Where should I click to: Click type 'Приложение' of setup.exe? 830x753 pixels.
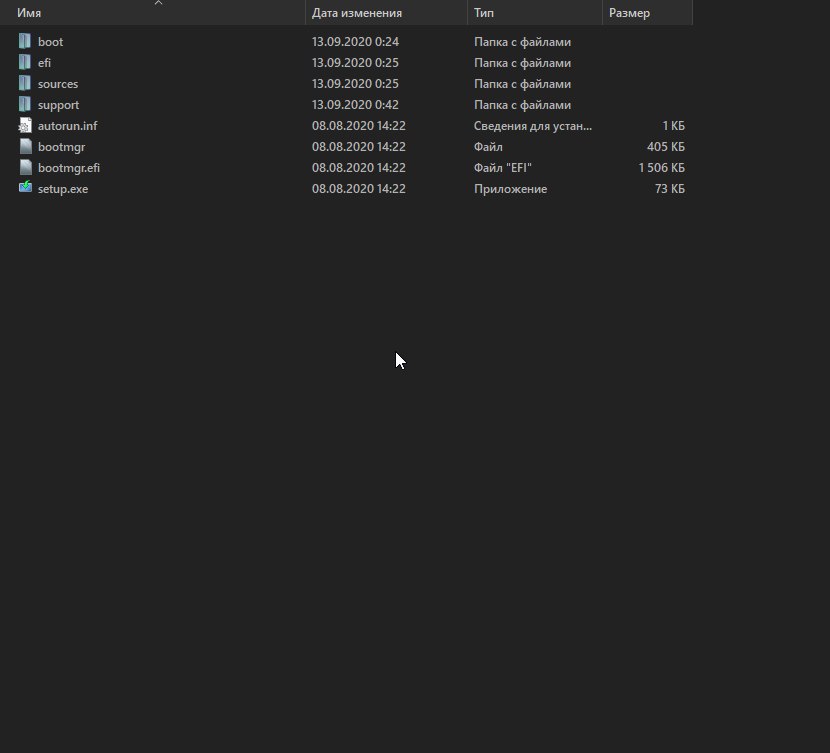pyautogui.click(x=510, y=189)
